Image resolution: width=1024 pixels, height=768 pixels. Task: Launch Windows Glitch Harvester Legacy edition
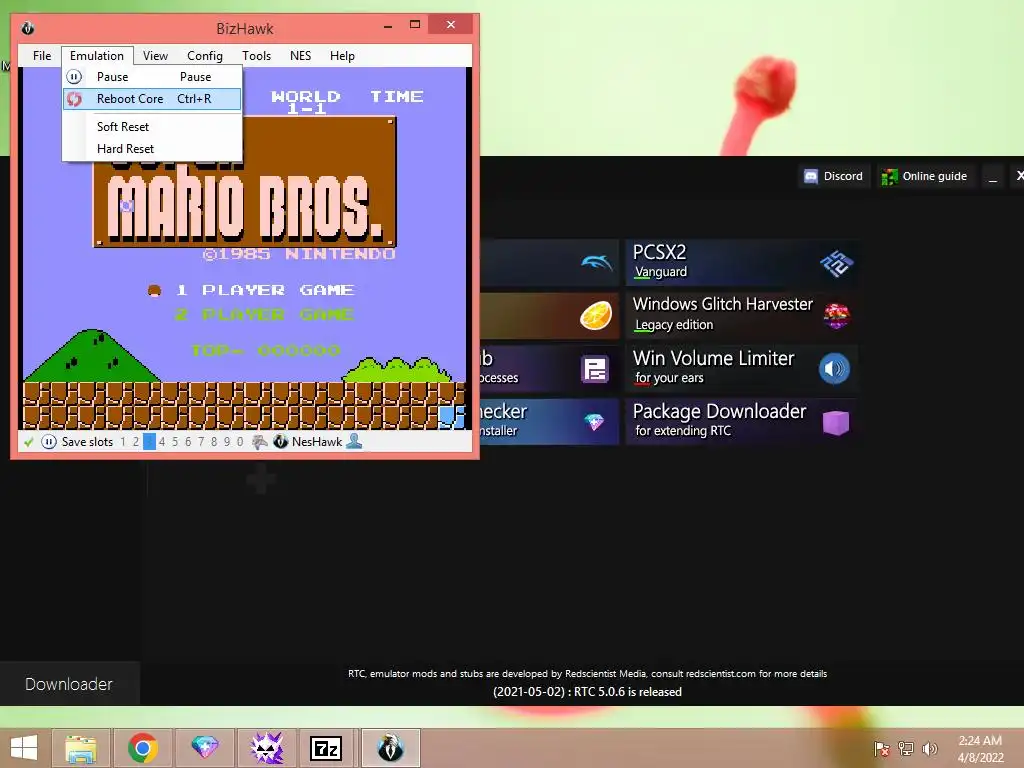pyautogui.click(x=742, y=315)
